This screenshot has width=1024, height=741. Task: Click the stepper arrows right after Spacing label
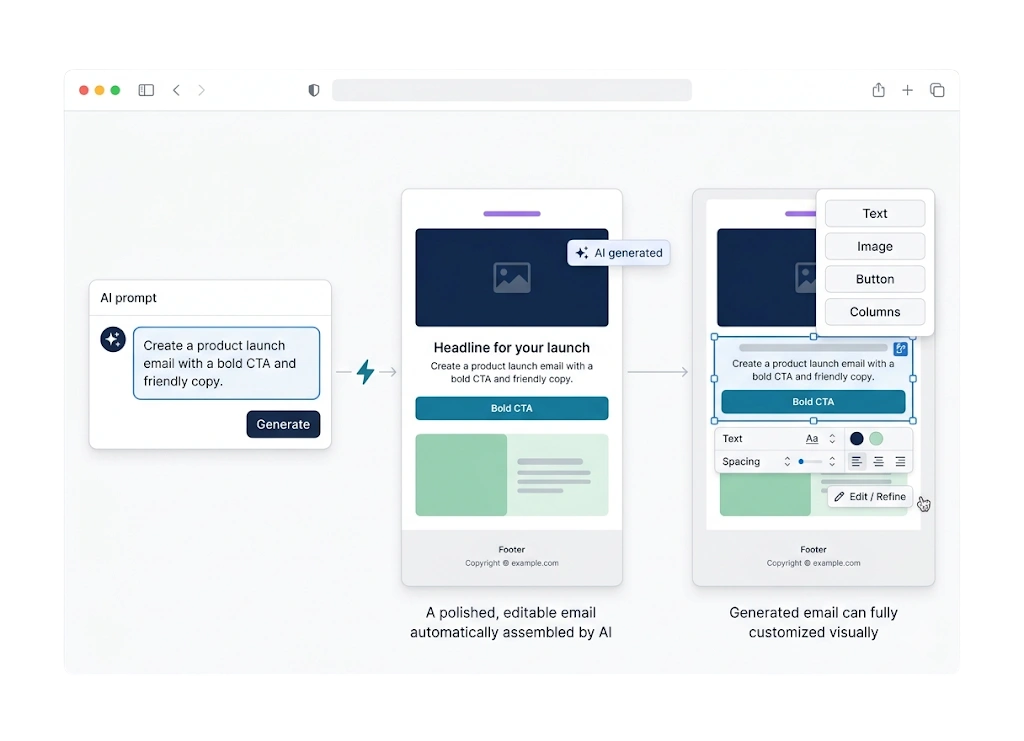click(787, 462)
